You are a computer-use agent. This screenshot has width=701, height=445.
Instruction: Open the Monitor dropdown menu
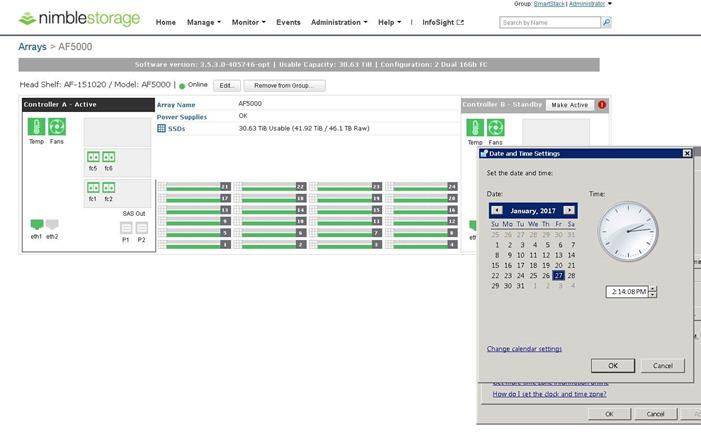point(249,22)
